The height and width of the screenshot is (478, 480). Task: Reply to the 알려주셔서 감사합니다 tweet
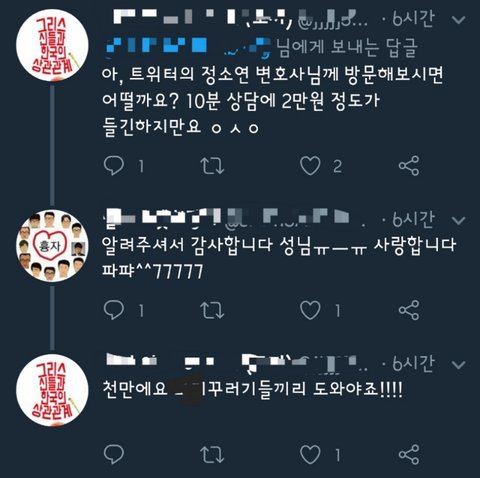tap(114, 310)
